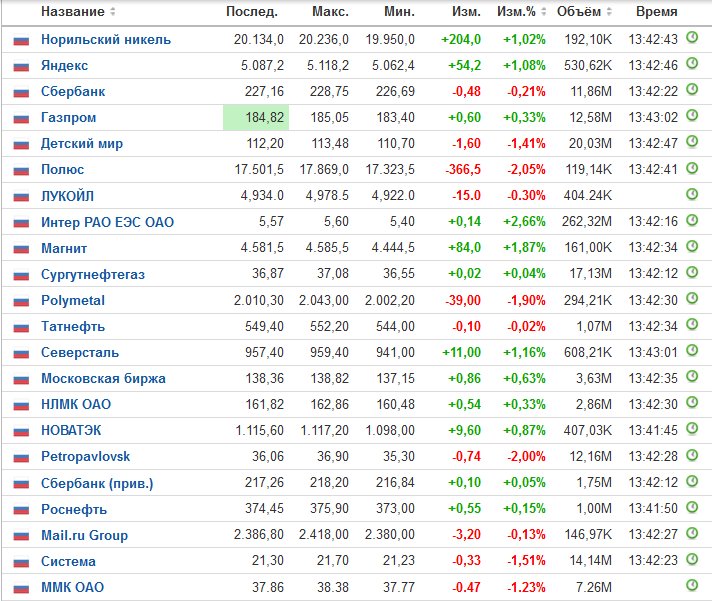
Task: Sort table by Название column arrows
Action: (x=113, y=11)
